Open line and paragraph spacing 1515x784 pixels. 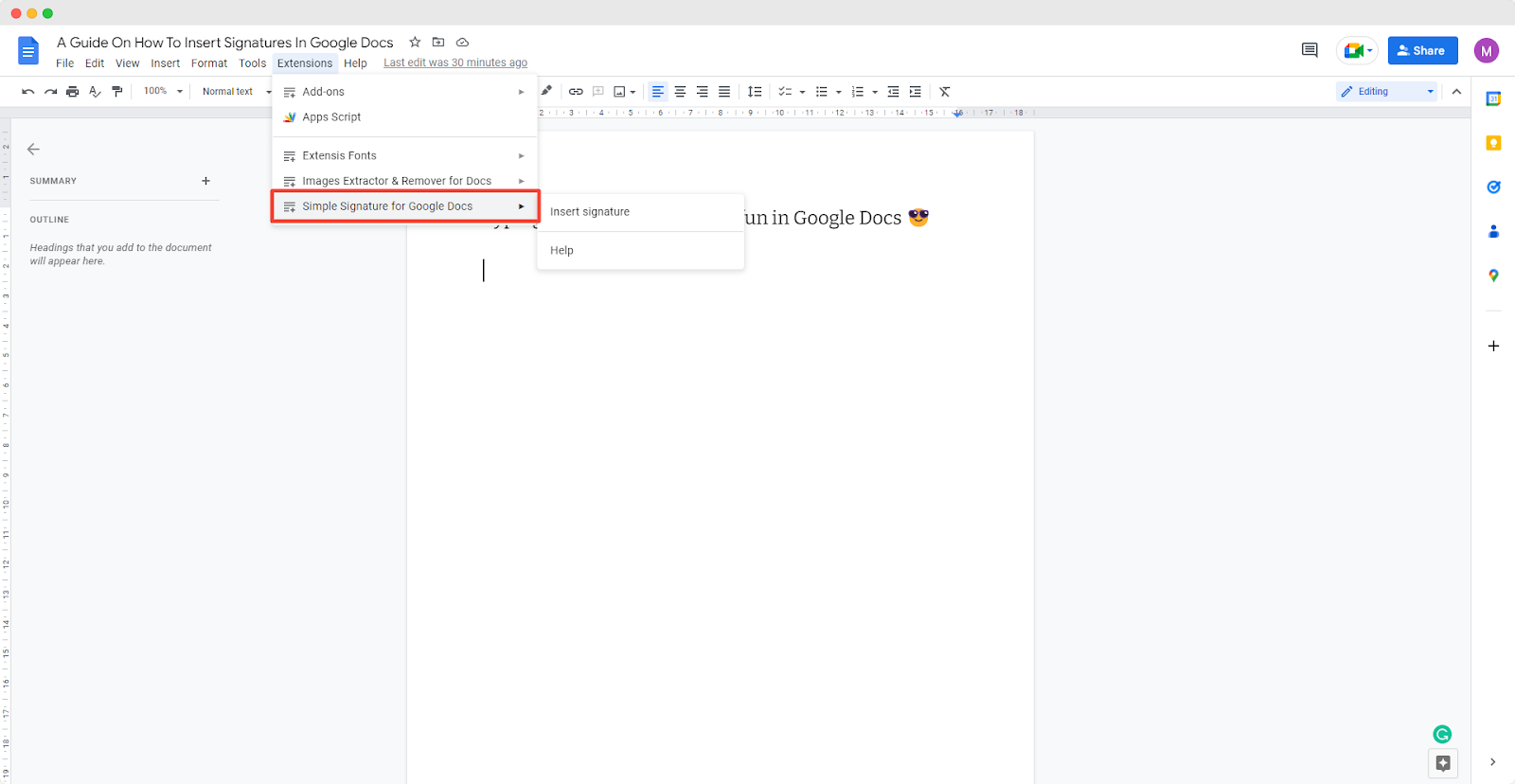coord(755,92)
